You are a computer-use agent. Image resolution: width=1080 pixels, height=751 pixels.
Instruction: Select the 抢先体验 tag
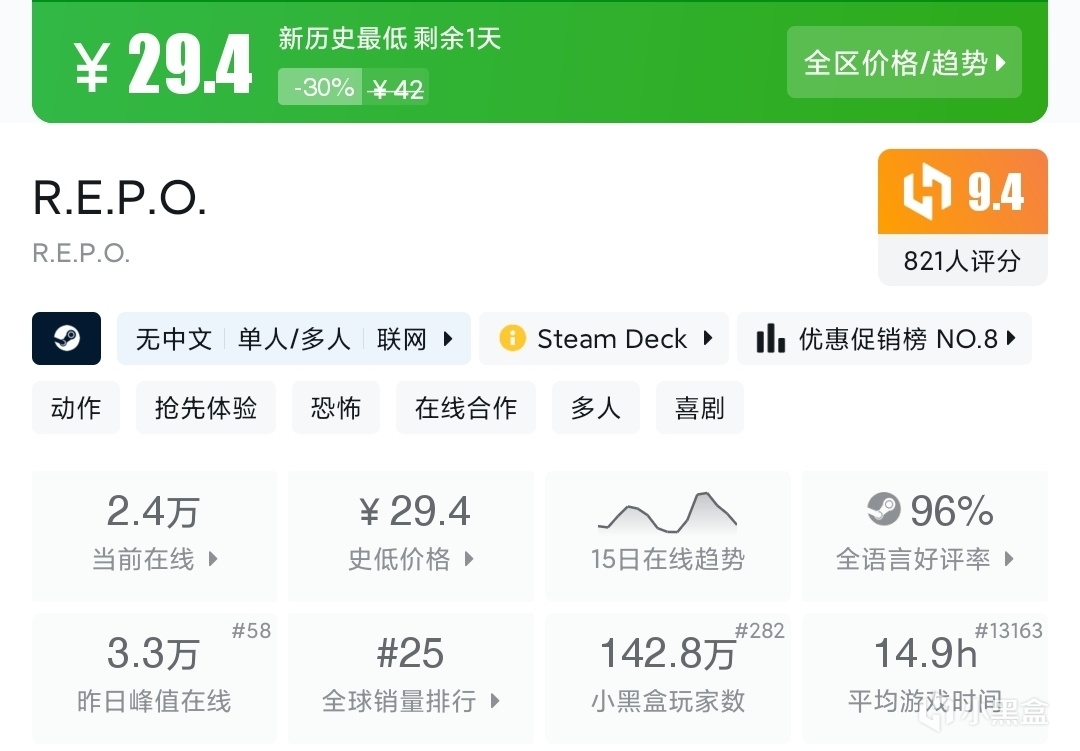tap(206, 408)
